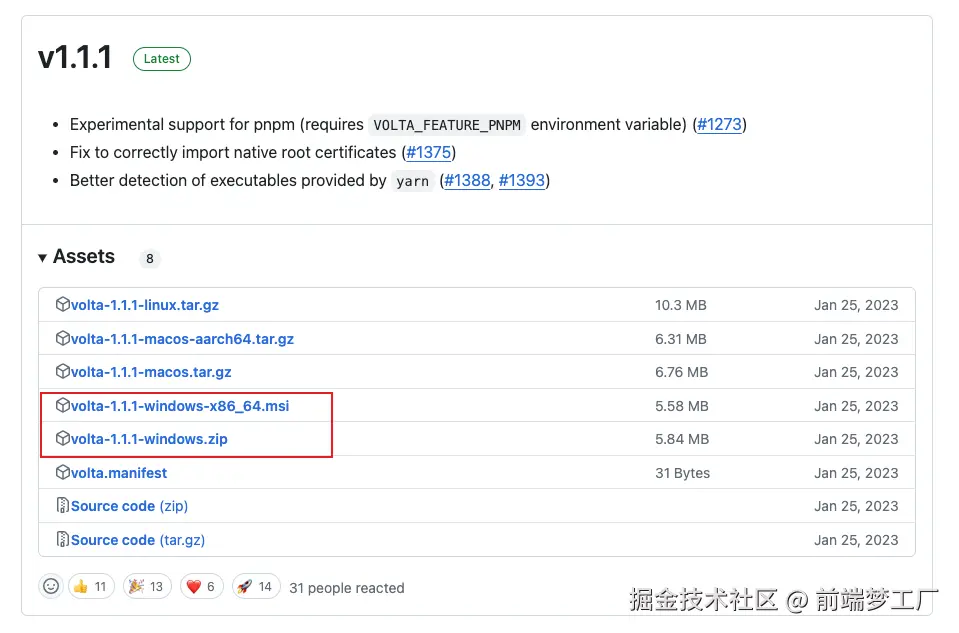Click the date in Source code (zip) row
The image size is (959, 633).
coord(856,506)
